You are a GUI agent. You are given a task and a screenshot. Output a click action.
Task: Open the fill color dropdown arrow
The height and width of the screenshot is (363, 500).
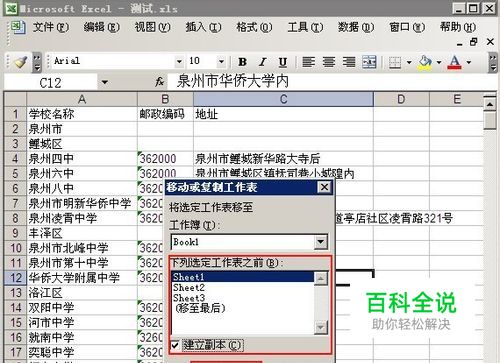[x=439, y=62]
